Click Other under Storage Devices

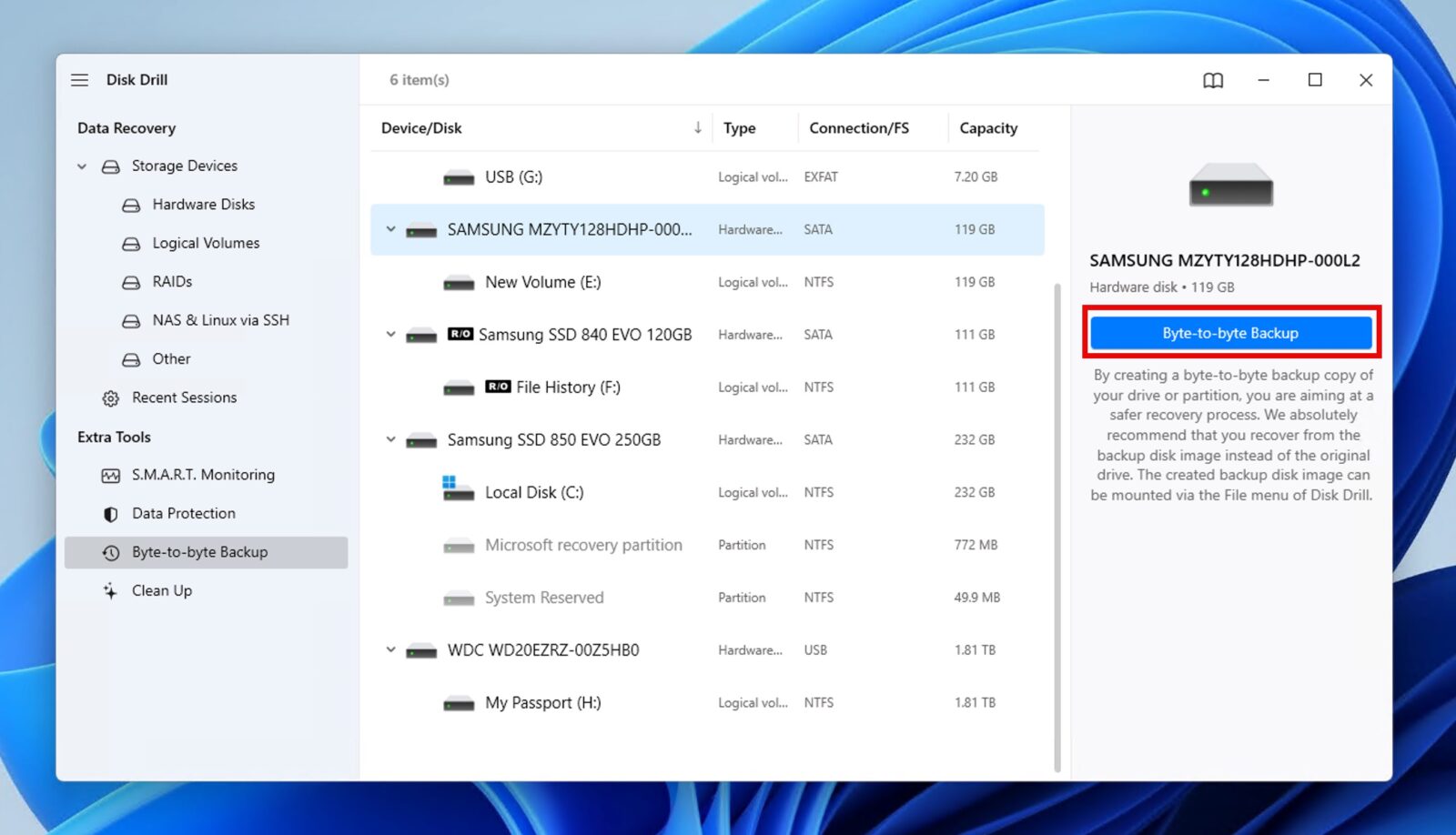tap(171, 358)
